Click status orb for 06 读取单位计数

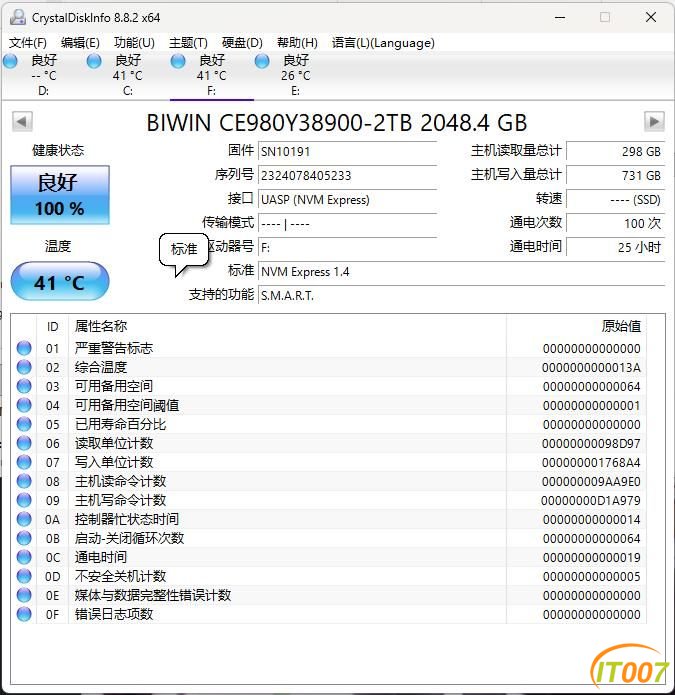coord(24,443)
